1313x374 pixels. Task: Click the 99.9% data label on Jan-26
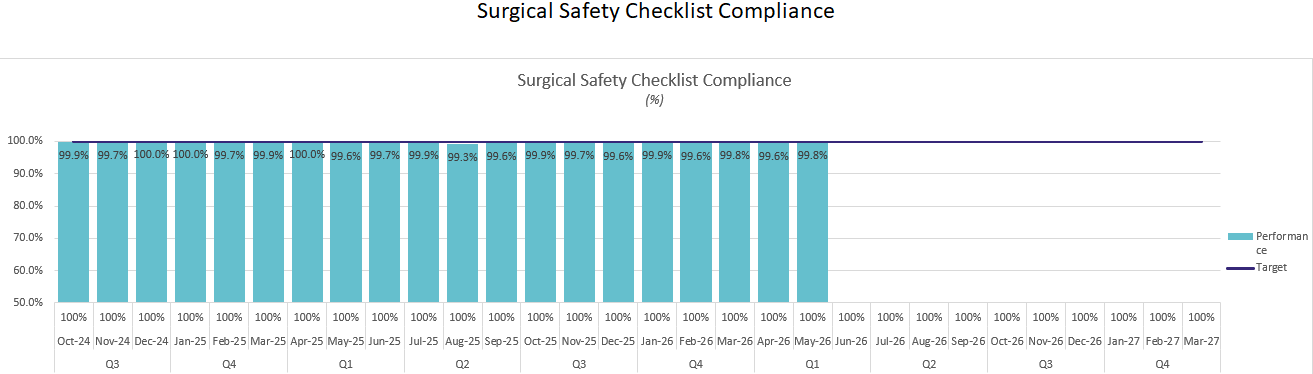[657, 155]
